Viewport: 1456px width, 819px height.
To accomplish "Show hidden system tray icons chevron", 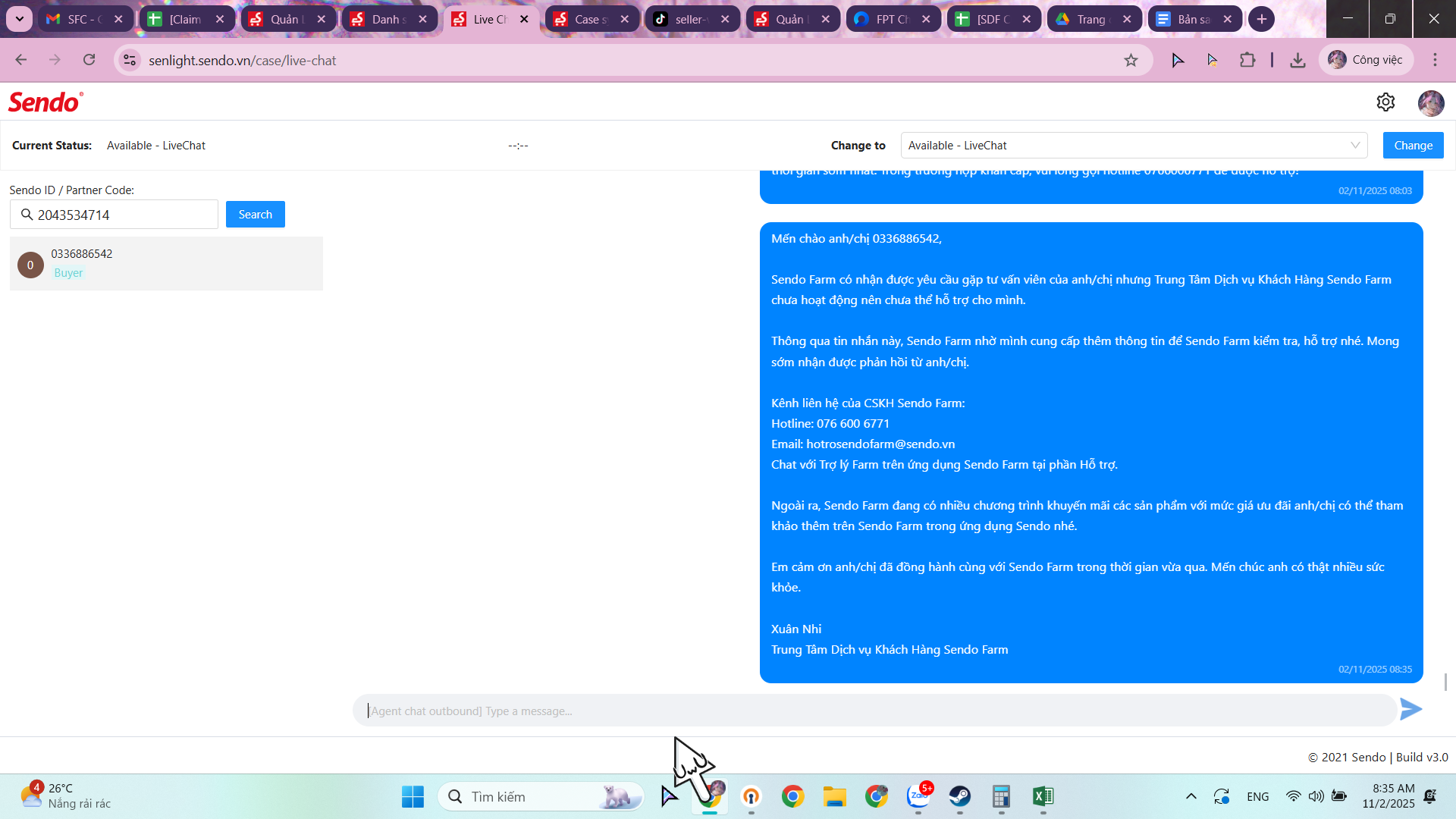I will 1191,796.
